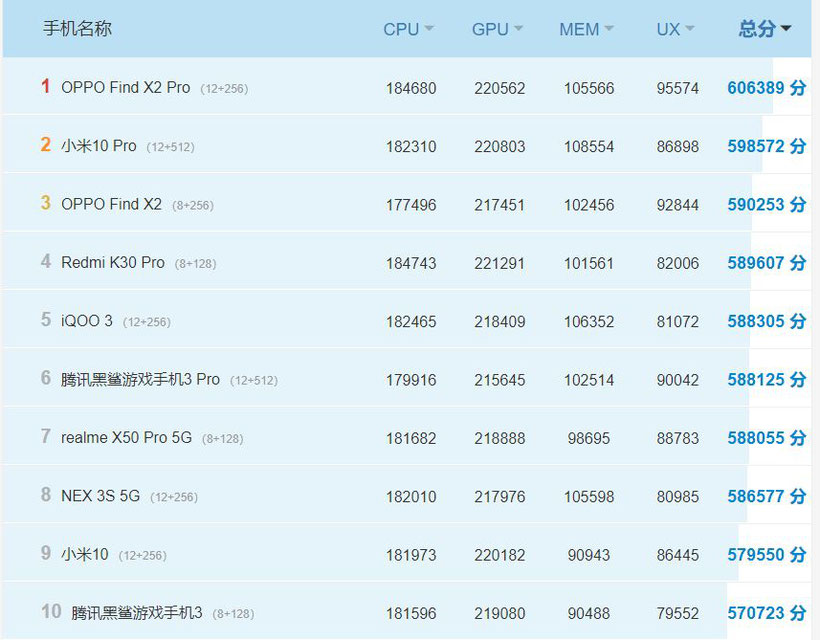Viewport: 820px width, 640px height.
Task: Sort by the MEM column header
Action: pos(586,29)
